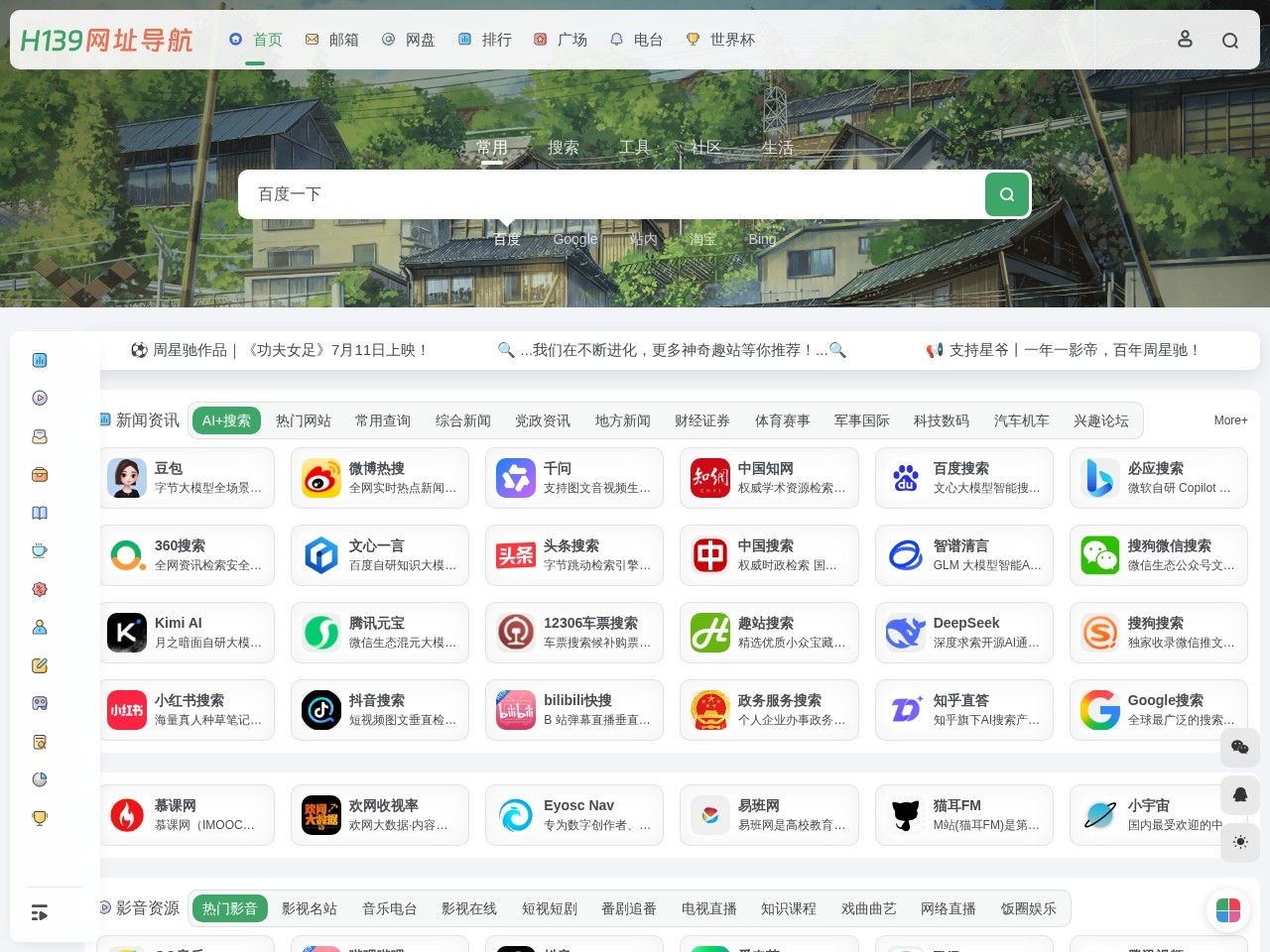
Task: Open the video play sidebar icon
Action: point(40,398)
